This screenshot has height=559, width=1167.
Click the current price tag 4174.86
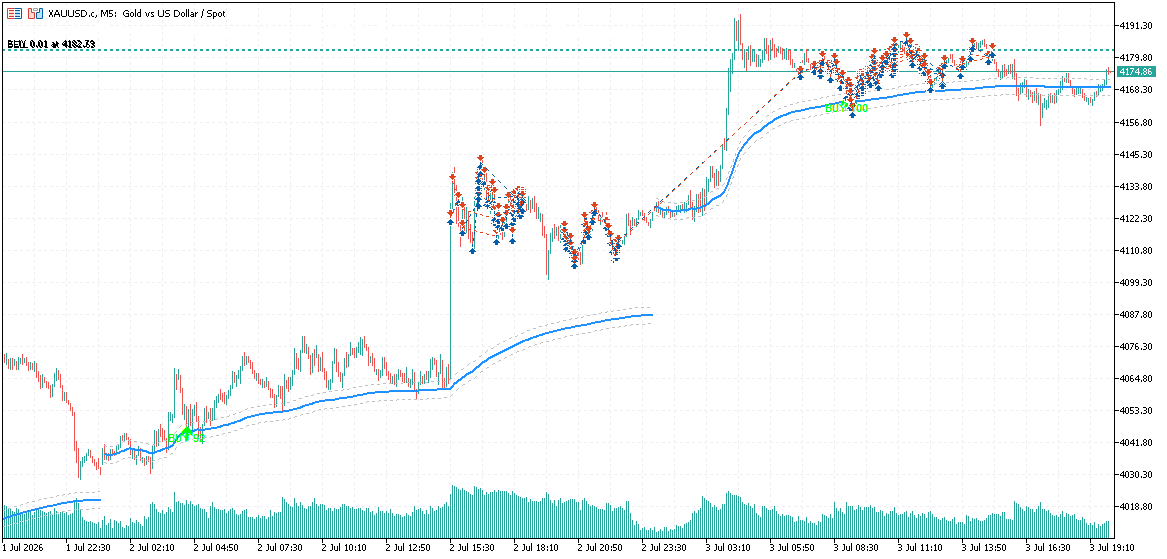coord(1136,71)
